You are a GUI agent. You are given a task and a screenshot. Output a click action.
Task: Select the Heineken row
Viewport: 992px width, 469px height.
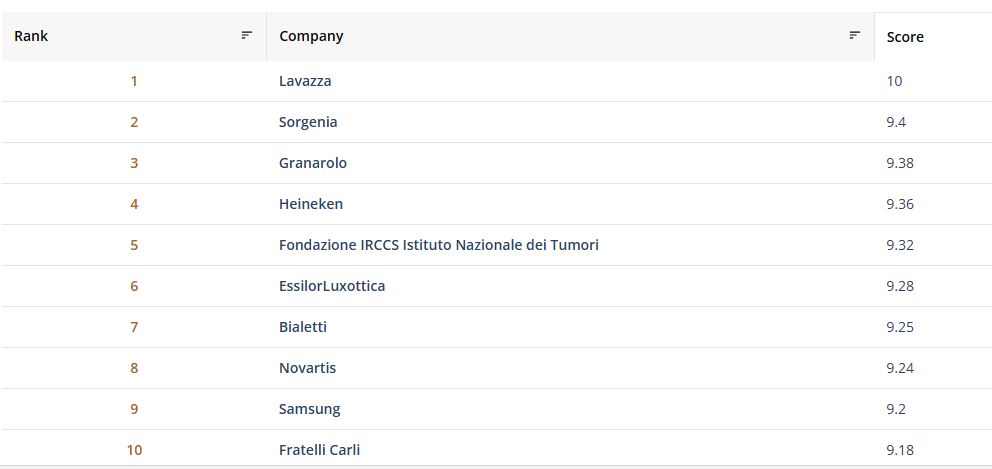click(x=311, y=204)
